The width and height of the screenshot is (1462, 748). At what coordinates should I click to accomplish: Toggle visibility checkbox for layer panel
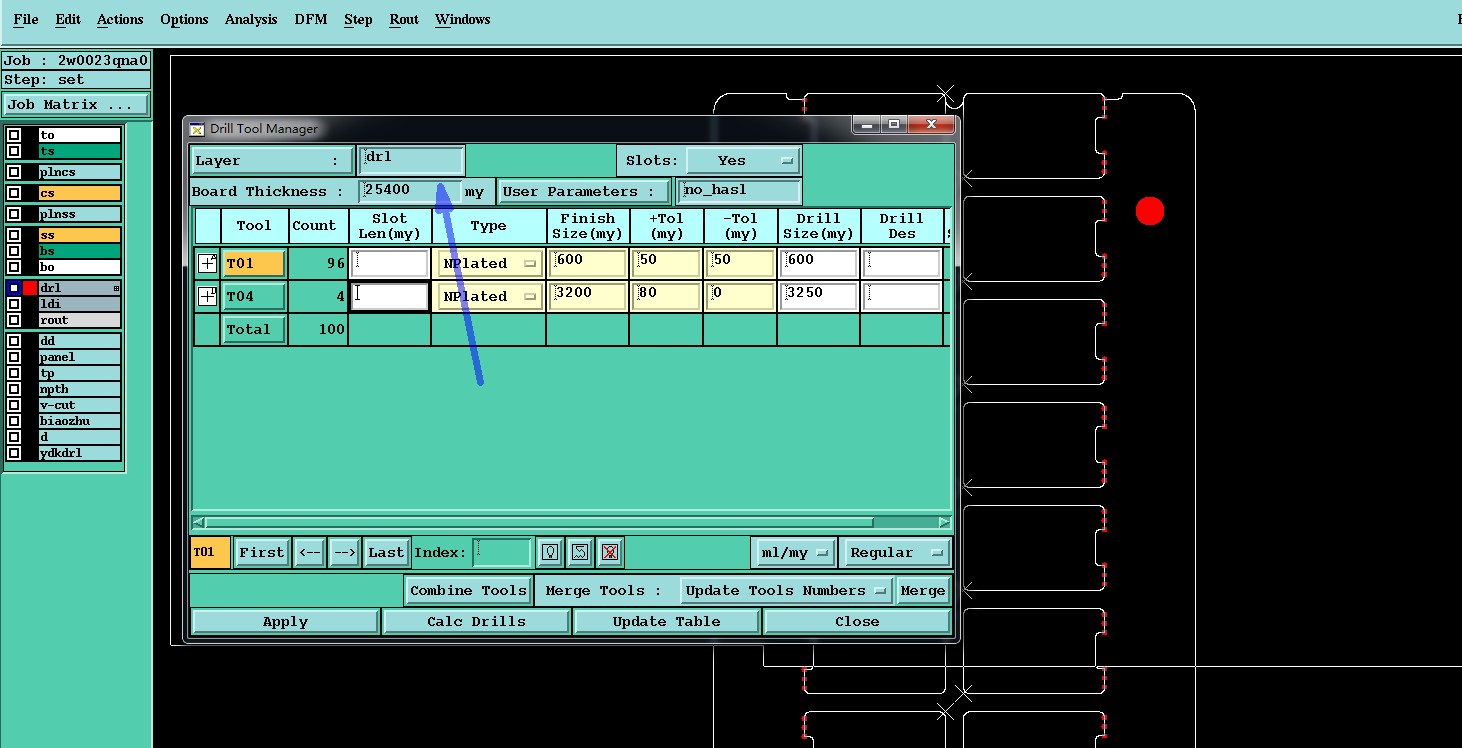point(14,357)
